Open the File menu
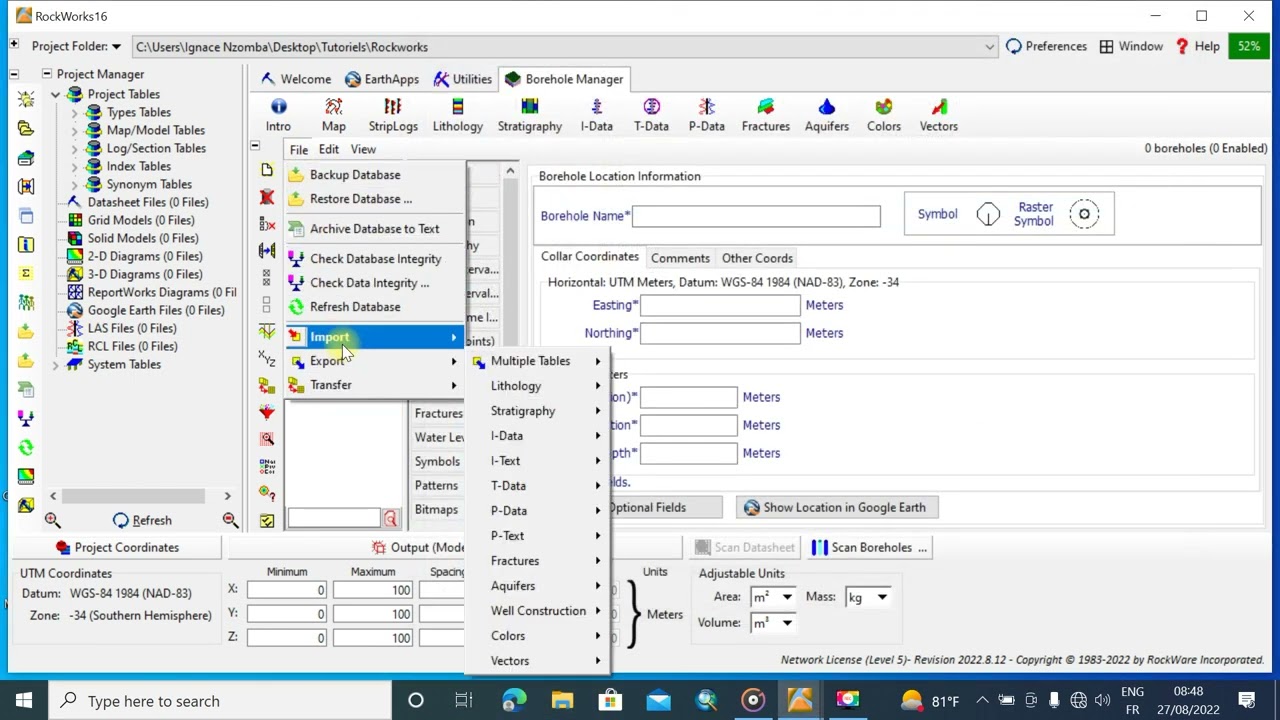 [x=298, y=149]
